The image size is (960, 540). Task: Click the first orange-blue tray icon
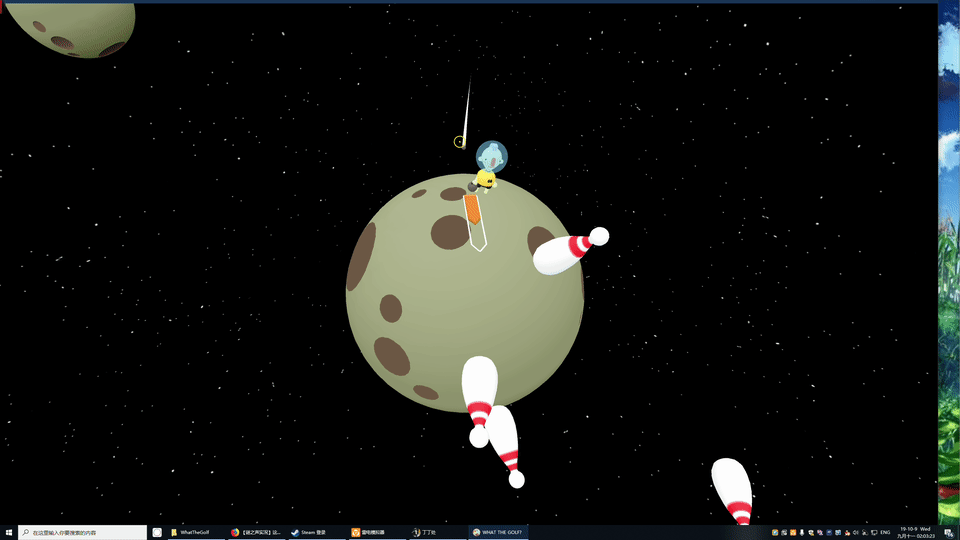coord(775,533)
